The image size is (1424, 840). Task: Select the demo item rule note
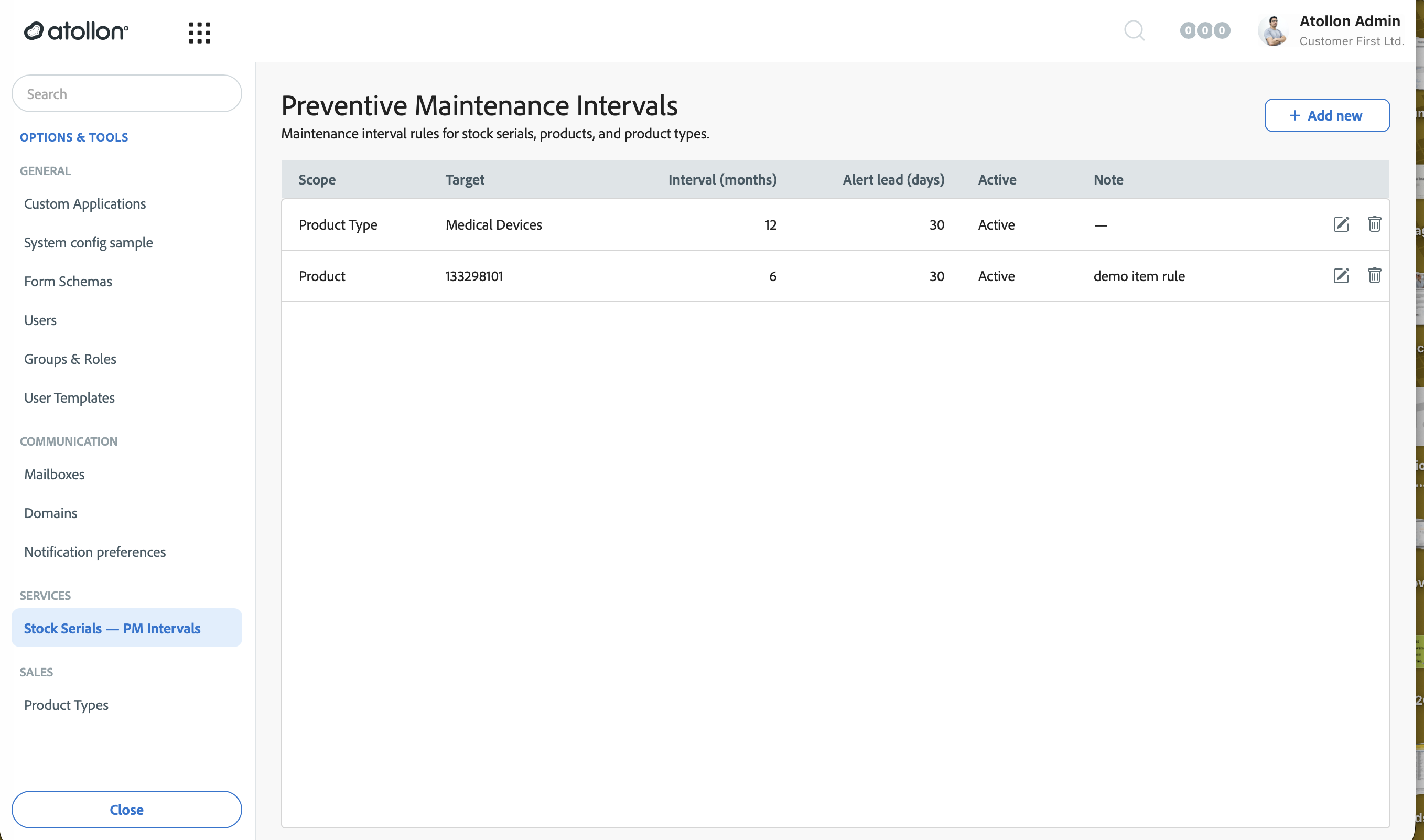tap(1139, 276)
